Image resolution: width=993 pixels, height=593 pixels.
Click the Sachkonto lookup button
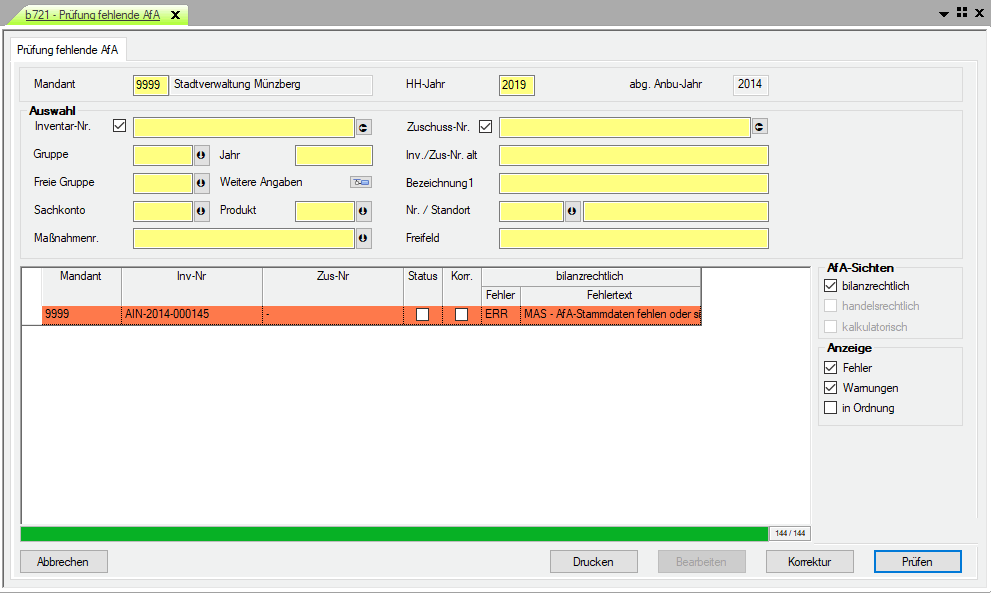point(201,211)
